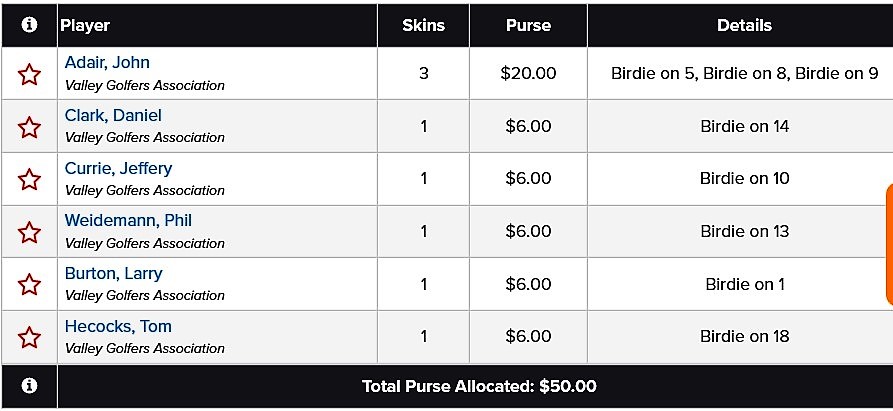893x411 pixels.
Task: Favorite John Adair with the star icon
Action: pos(29,74)
